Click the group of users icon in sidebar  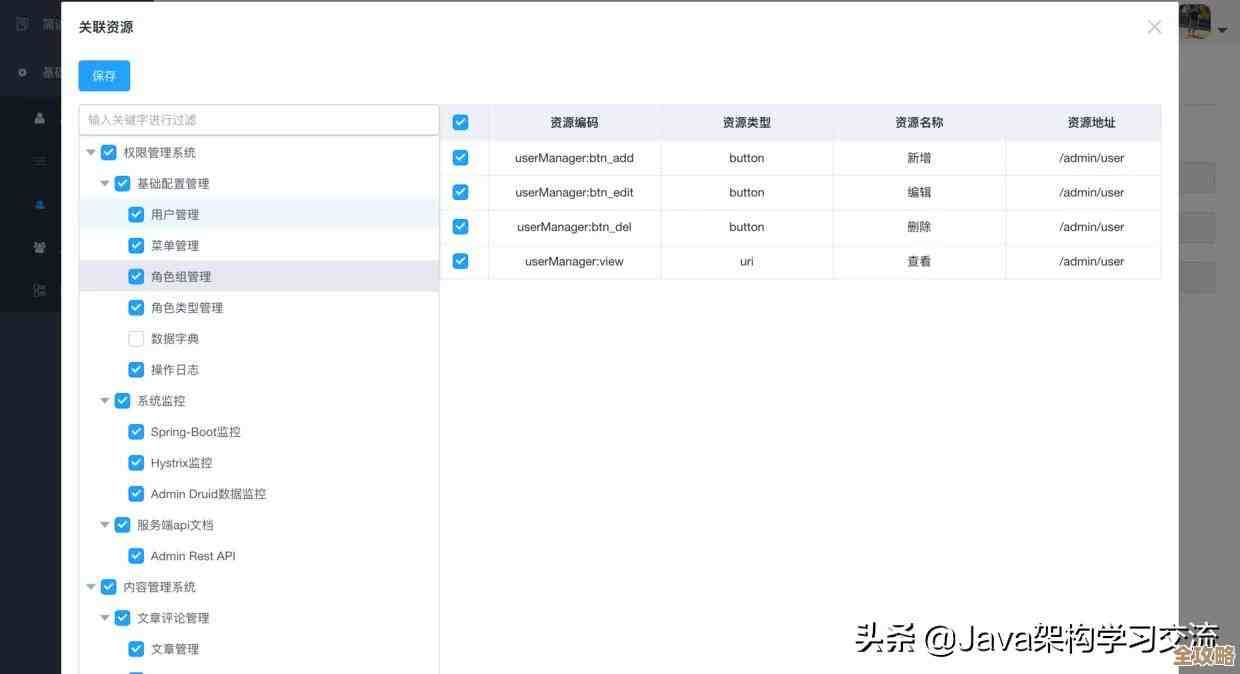(x=38, y=247)
